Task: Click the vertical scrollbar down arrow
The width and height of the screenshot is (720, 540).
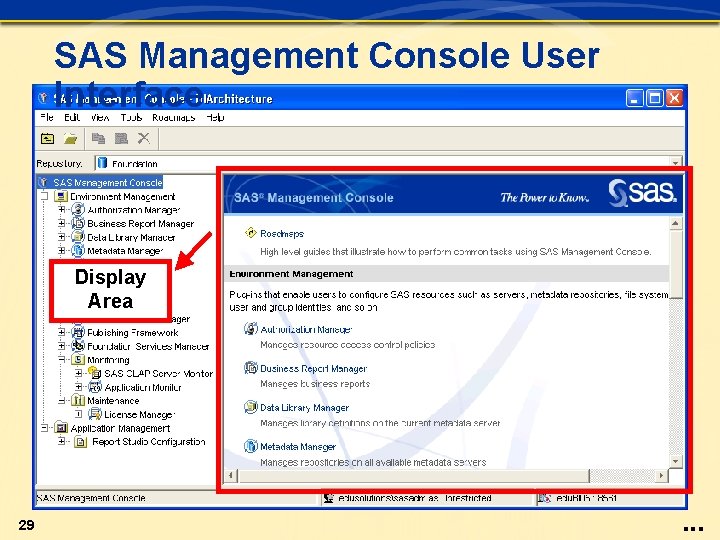Action: pyautogui.click(x=675, y=461)
